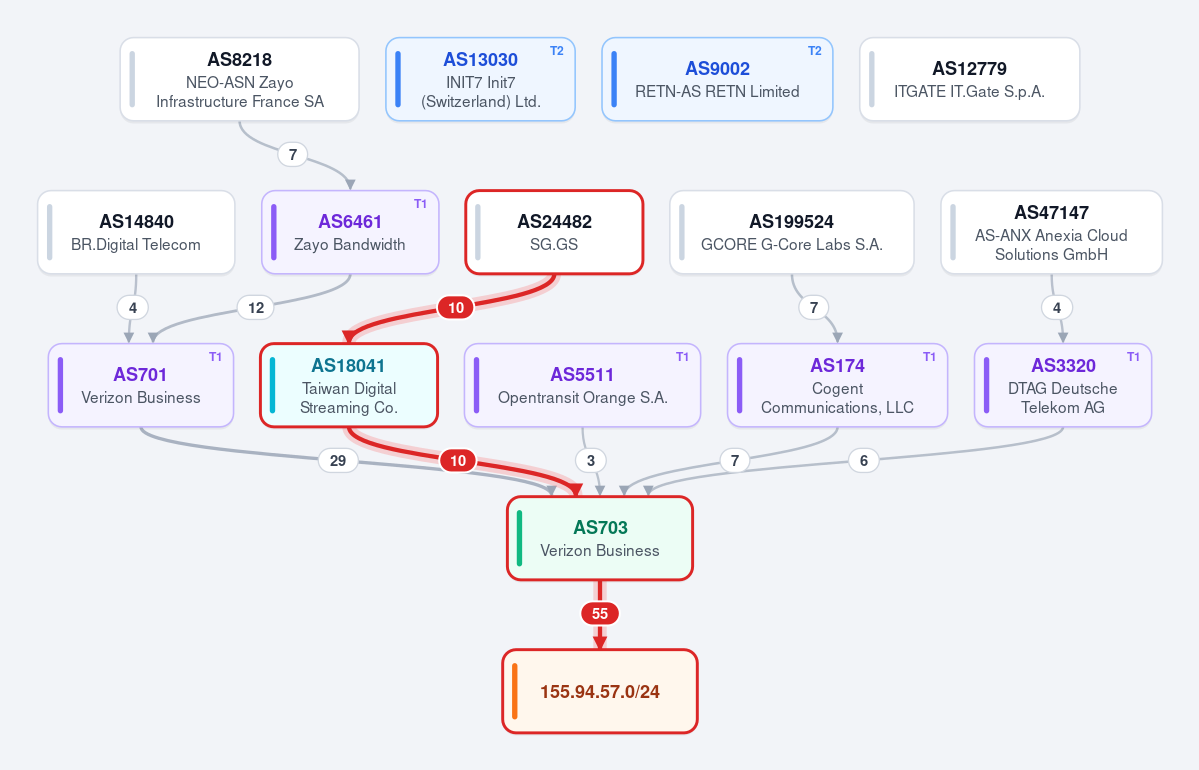Open the AS47147 Anexia Cloud node
This screenshot has width=1199, height=770.
(x=1051, y=232)
